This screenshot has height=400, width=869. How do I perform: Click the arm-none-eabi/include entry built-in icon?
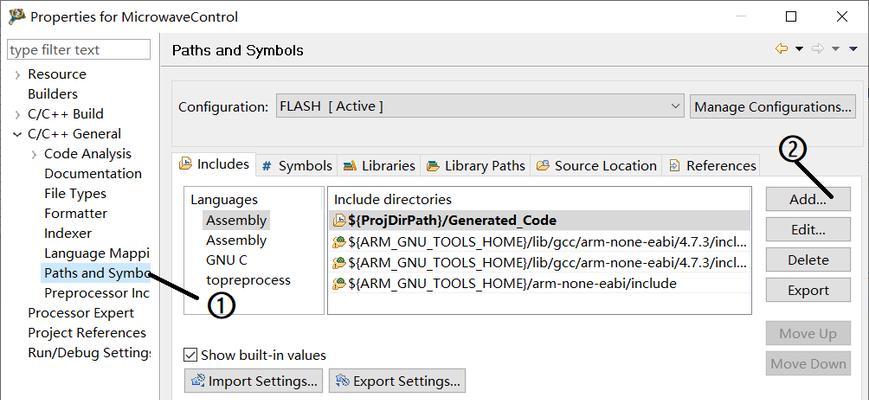[x=339, y=284]
